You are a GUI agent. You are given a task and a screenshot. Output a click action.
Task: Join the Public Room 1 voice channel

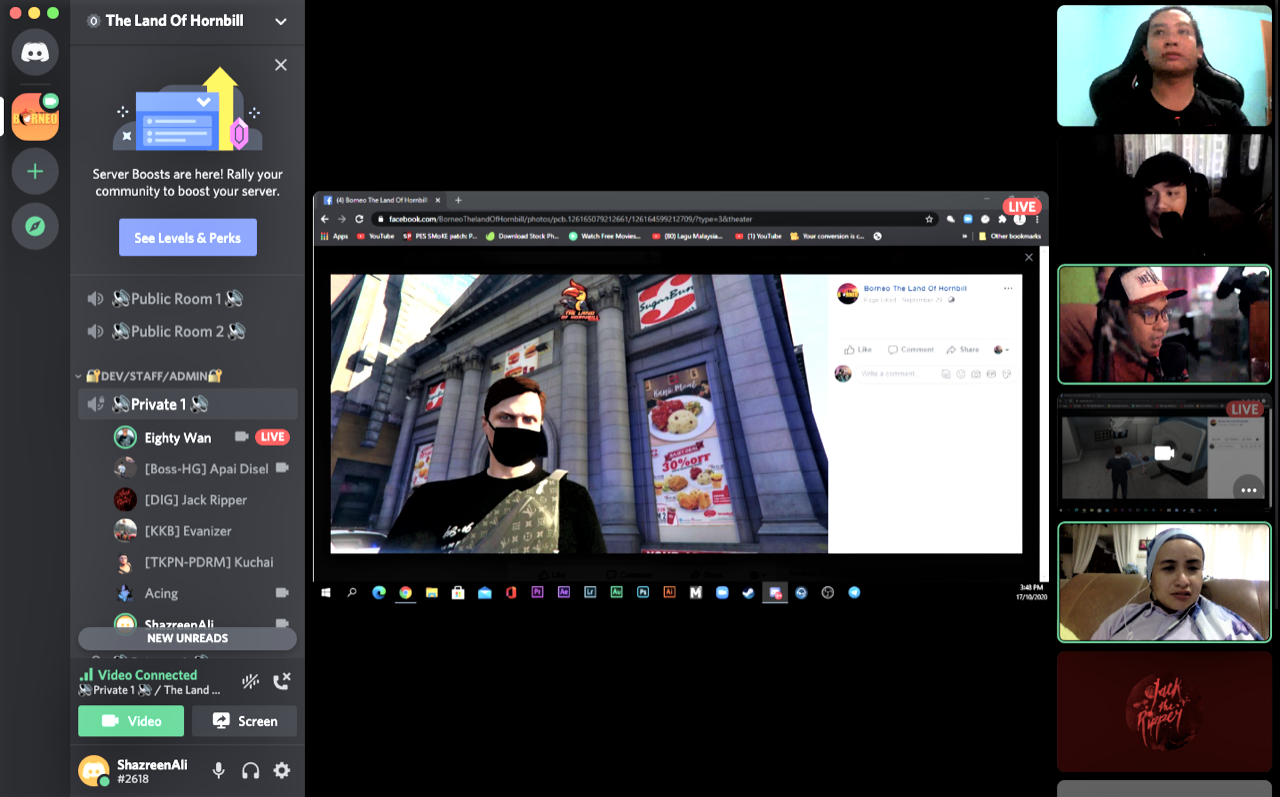pyautogui.click(x=177, y=299)
